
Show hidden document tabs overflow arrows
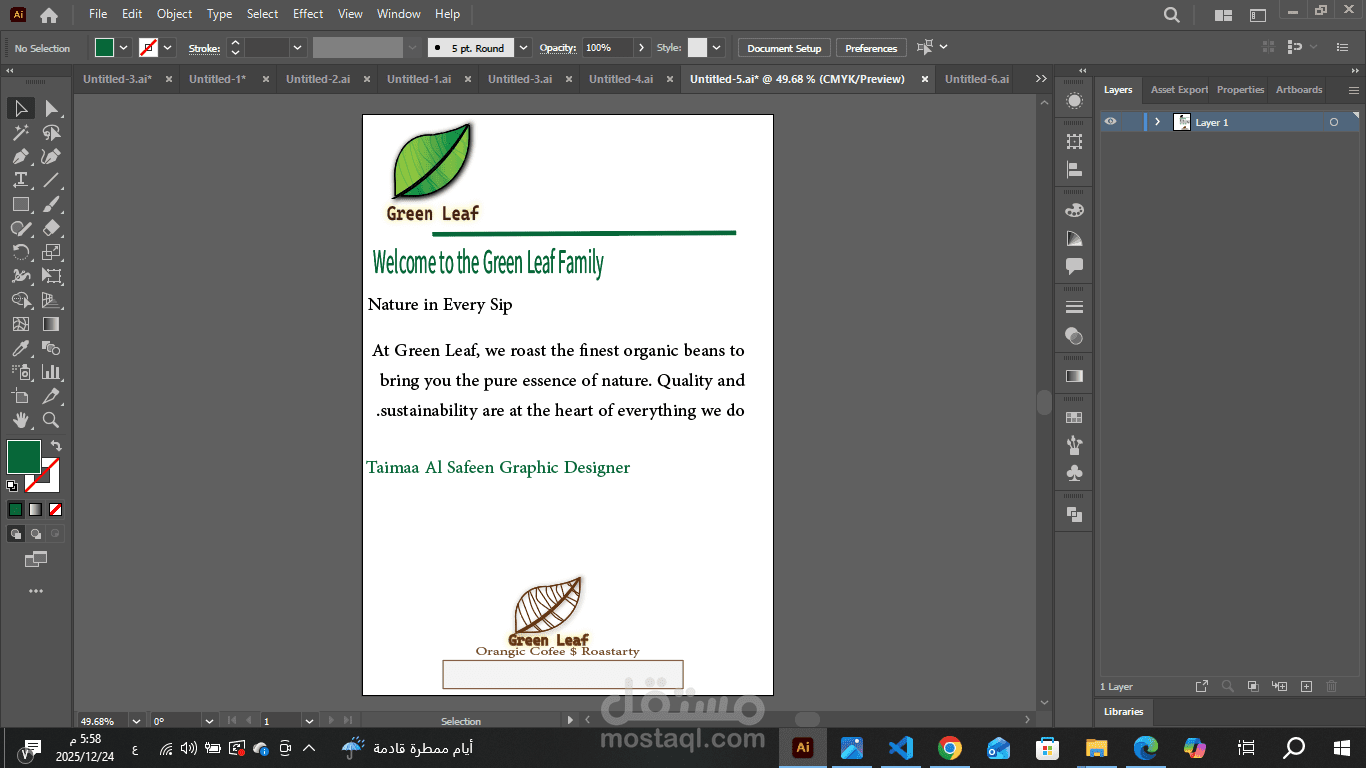1041,79
